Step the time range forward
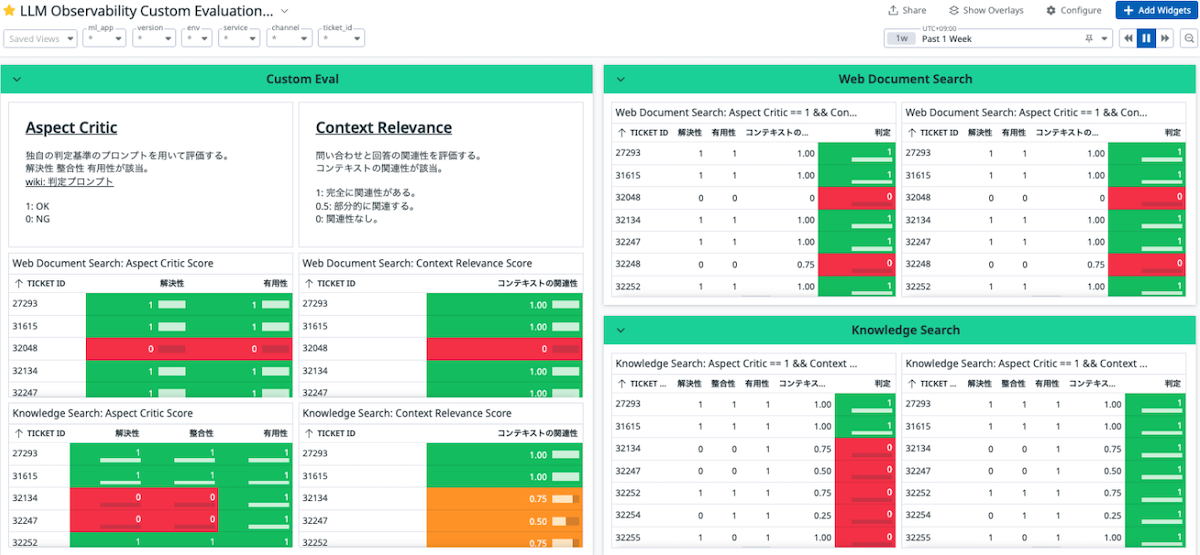 click(1164, 38)
